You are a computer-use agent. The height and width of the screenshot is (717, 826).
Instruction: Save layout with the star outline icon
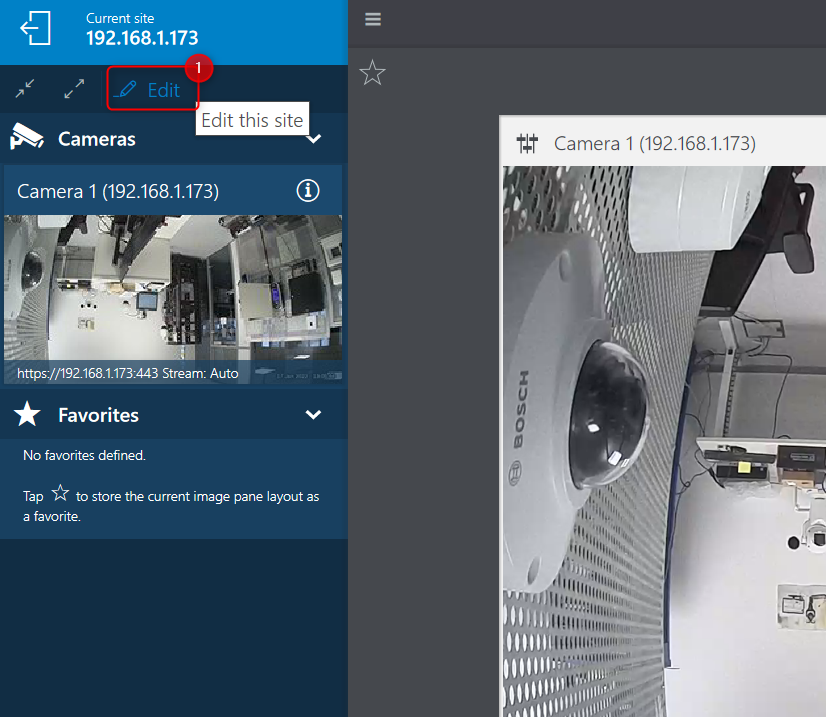(372, 72)
